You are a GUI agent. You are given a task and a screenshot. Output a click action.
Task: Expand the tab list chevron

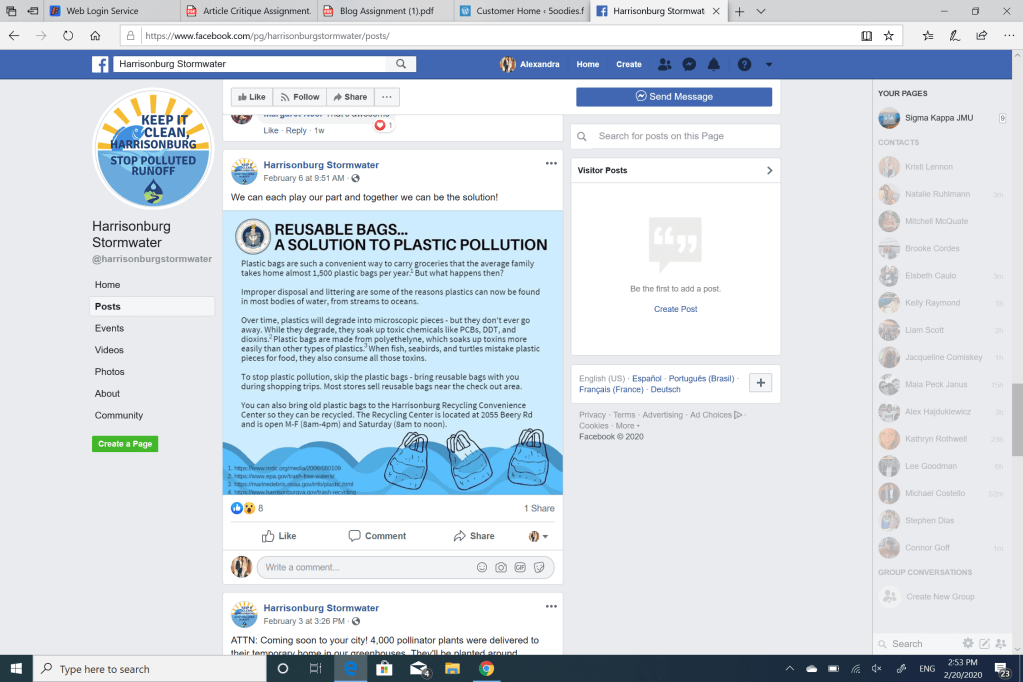pyautogui.click(x=761, y=11)
